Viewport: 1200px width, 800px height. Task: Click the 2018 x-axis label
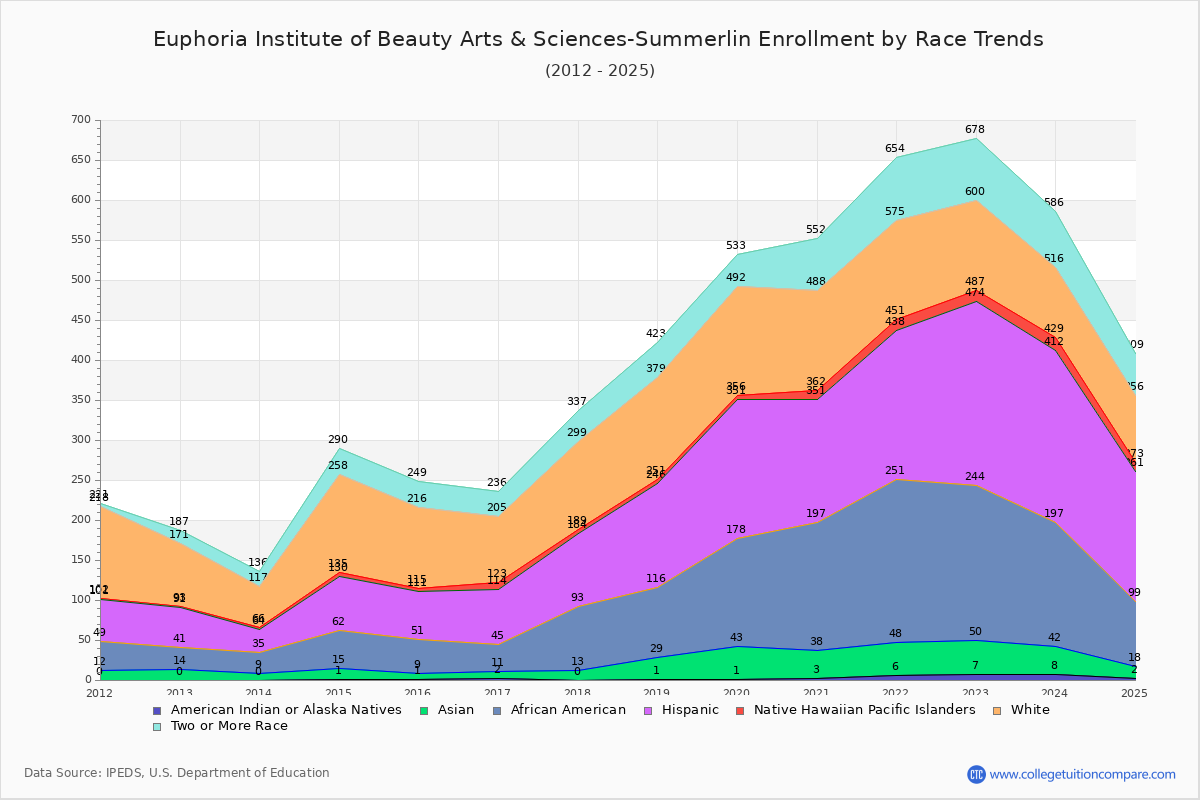[578, 693]
